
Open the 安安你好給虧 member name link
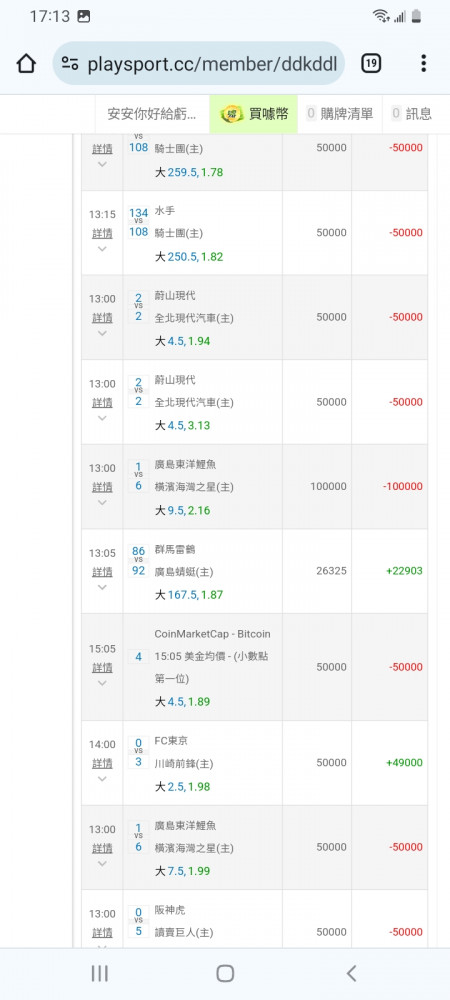[152, 114]
